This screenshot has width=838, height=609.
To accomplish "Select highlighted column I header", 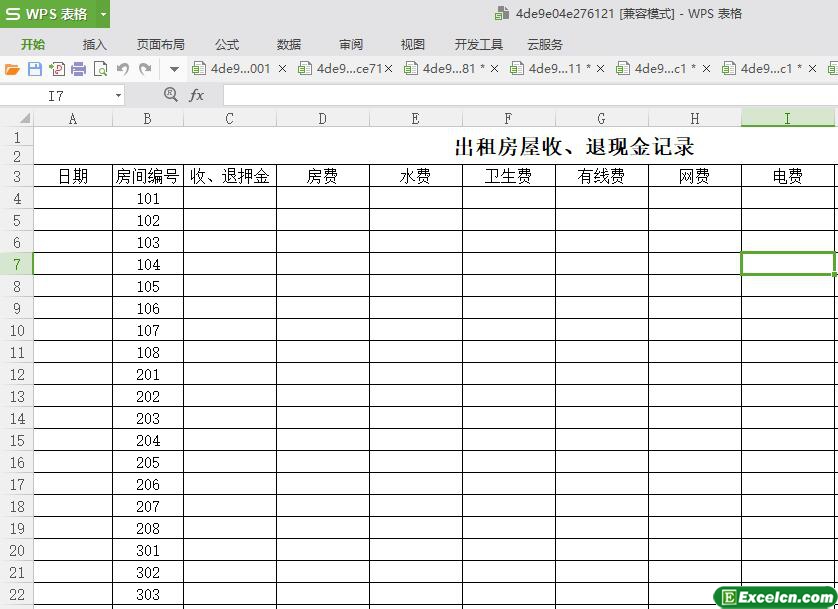I will [788, 119].
